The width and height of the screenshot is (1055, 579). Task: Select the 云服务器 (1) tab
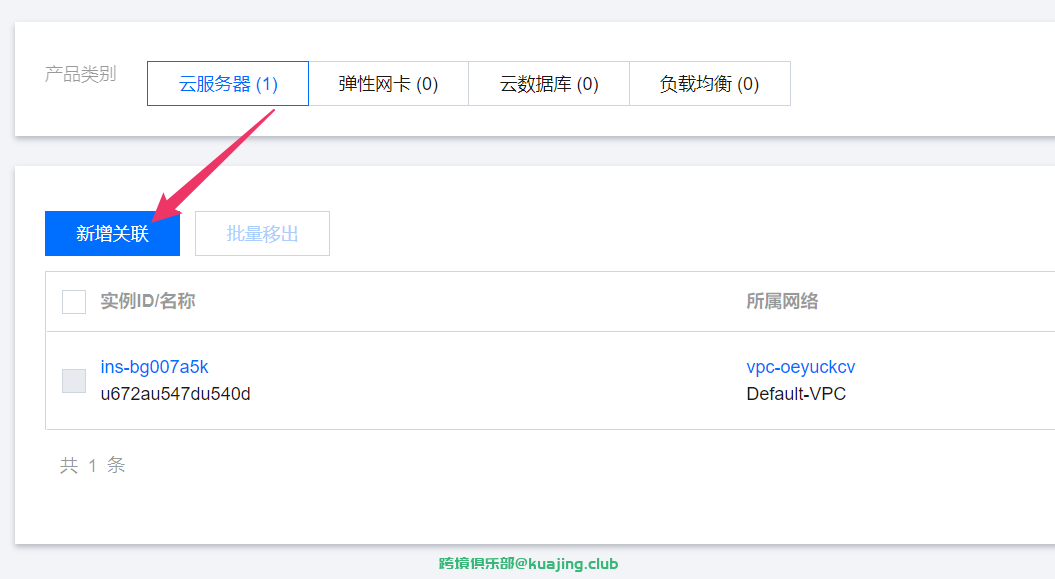[x=227, y=83]
